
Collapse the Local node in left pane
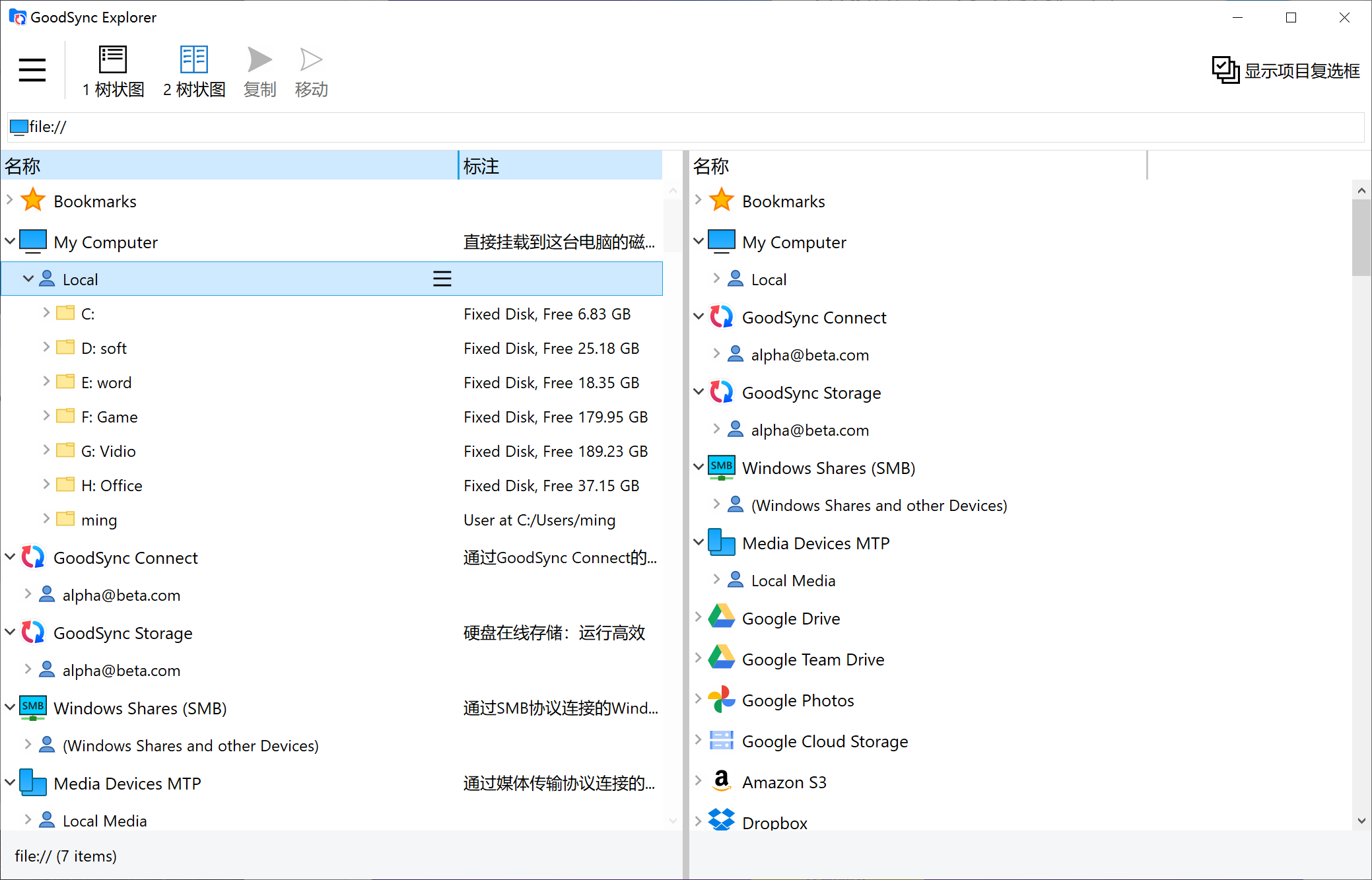click(x=28, y=279)
